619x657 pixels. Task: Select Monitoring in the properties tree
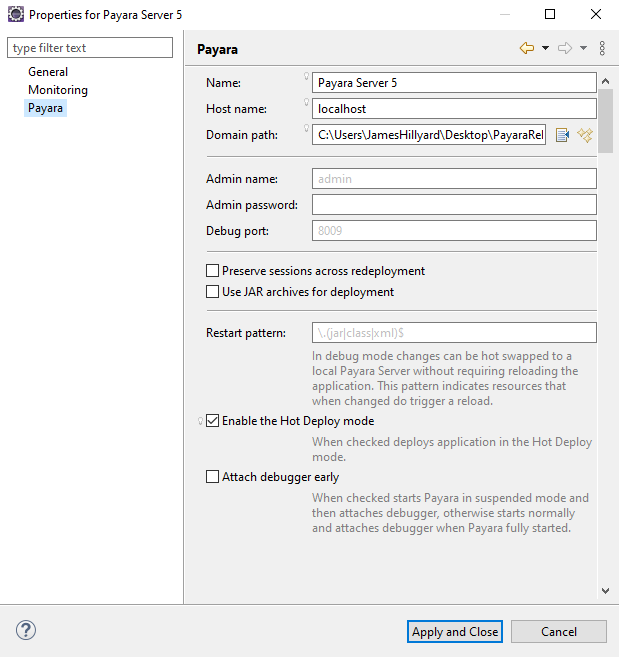coord(58,90)
